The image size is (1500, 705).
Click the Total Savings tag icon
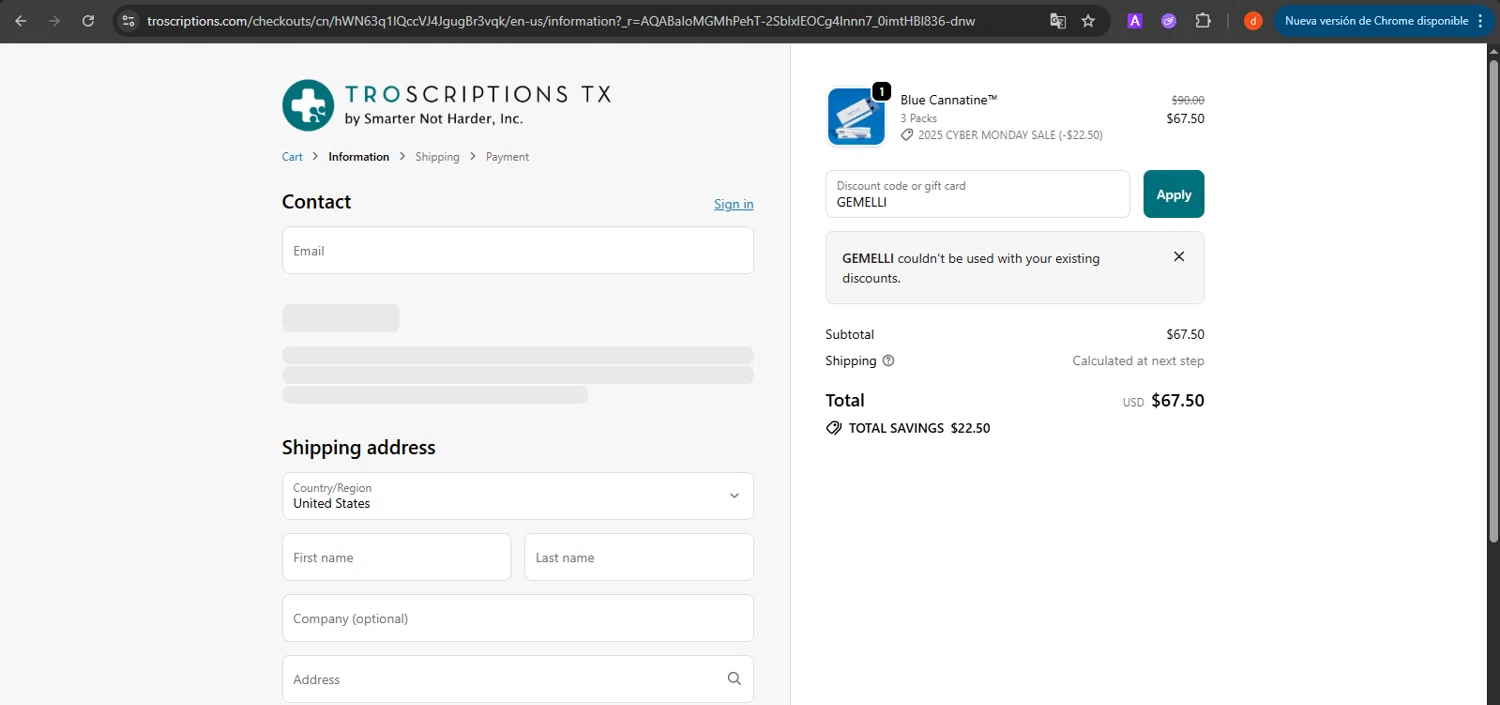tap(834, 428)
